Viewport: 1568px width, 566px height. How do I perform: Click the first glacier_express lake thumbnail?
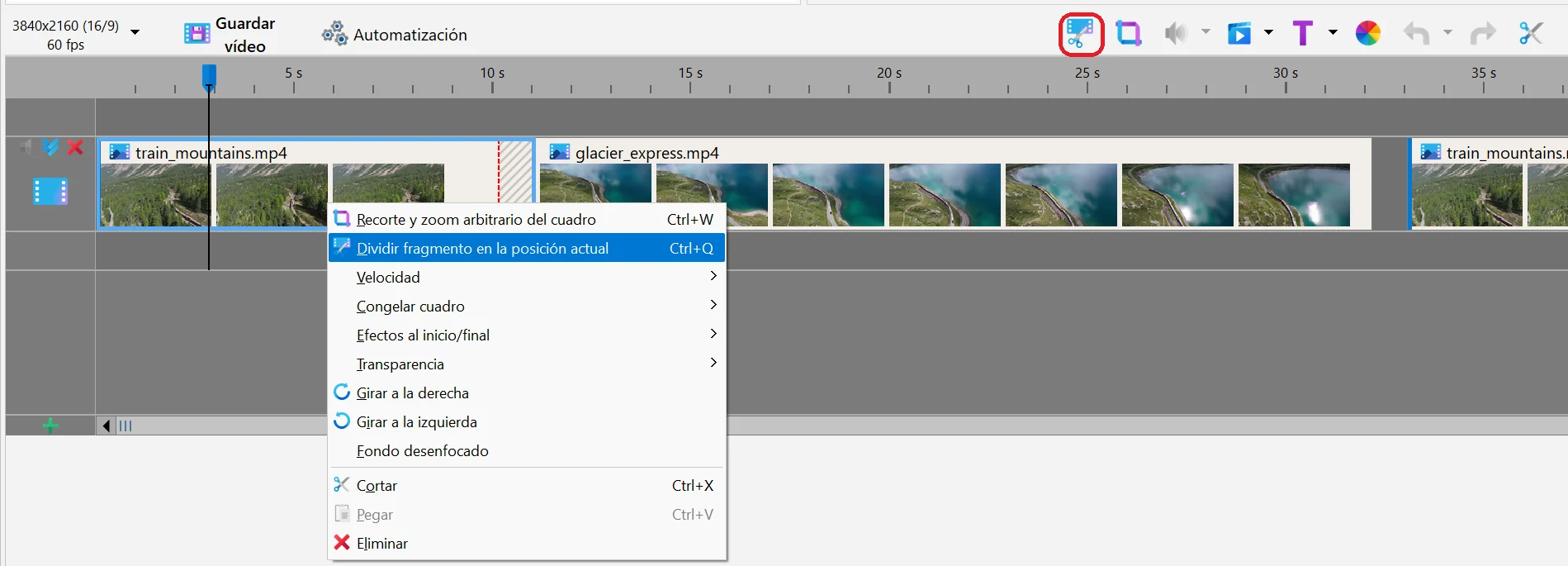[x=595, y=183]
